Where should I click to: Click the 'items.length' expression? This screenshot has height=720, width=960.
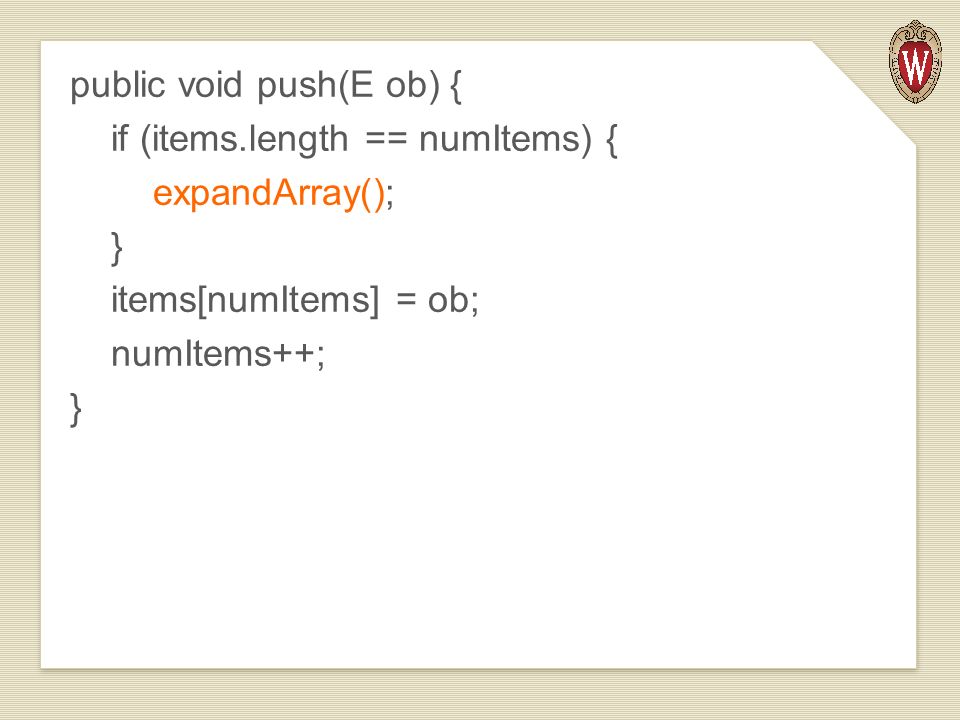(250, 140)
